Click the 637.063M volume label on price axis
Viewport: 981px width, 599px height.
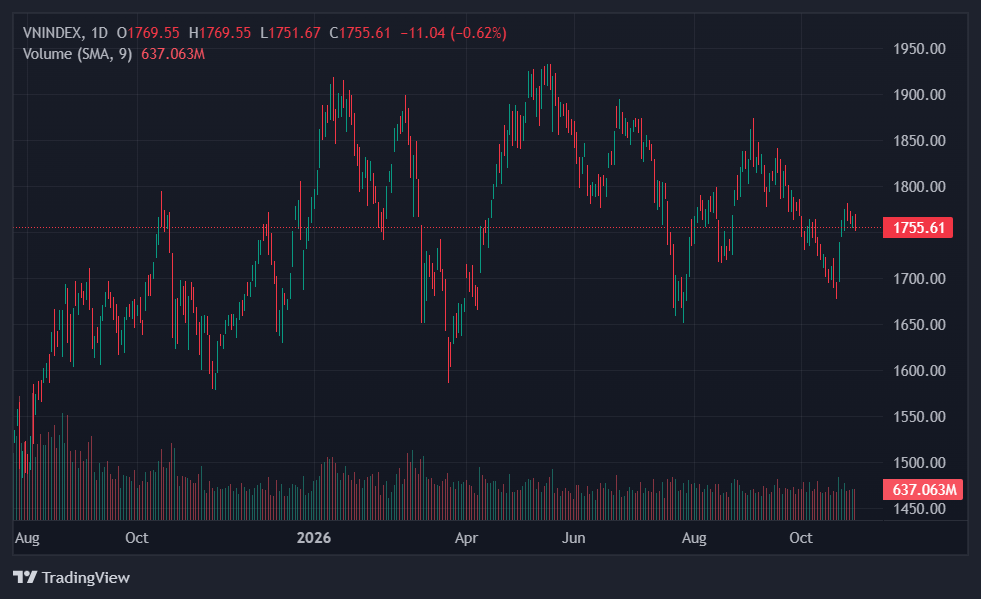pyautogui.click(x=923, y=489)
